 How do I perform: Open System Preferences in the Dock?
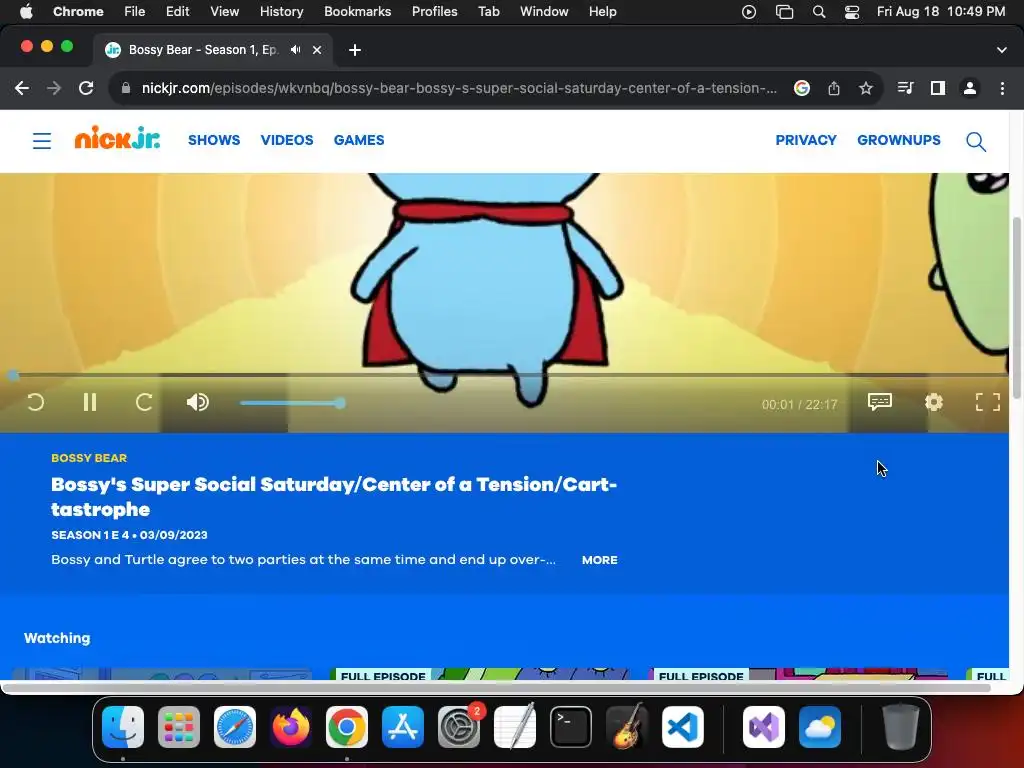(x=458, y=726)
